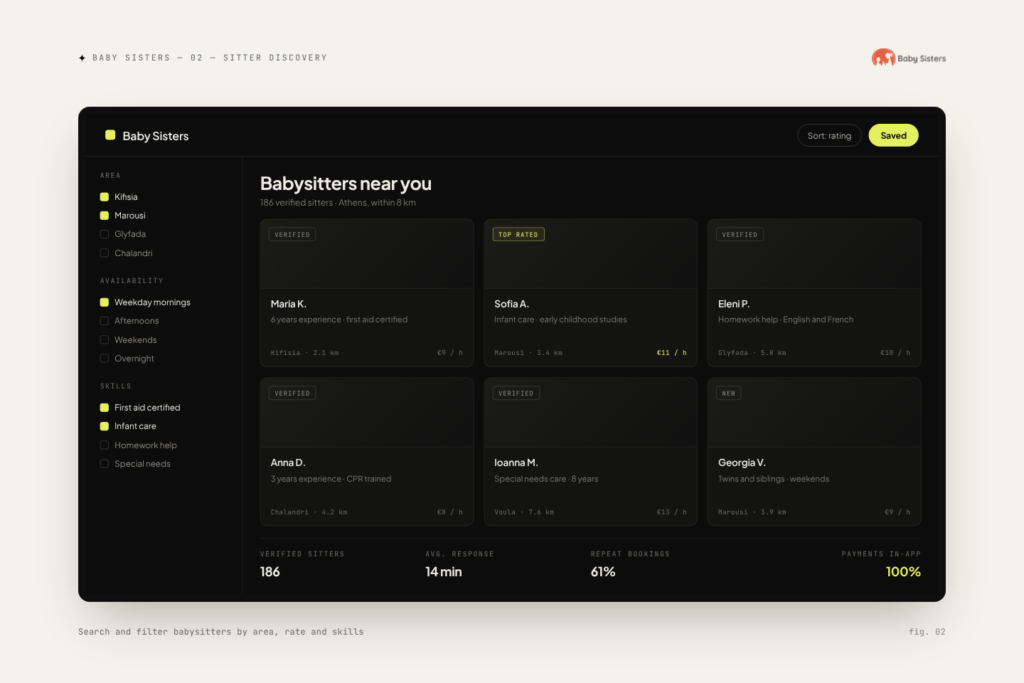This screenshot has width=1024, height=683.
Task: Select the name Maria K.
Action: click(x=288, y=304)
